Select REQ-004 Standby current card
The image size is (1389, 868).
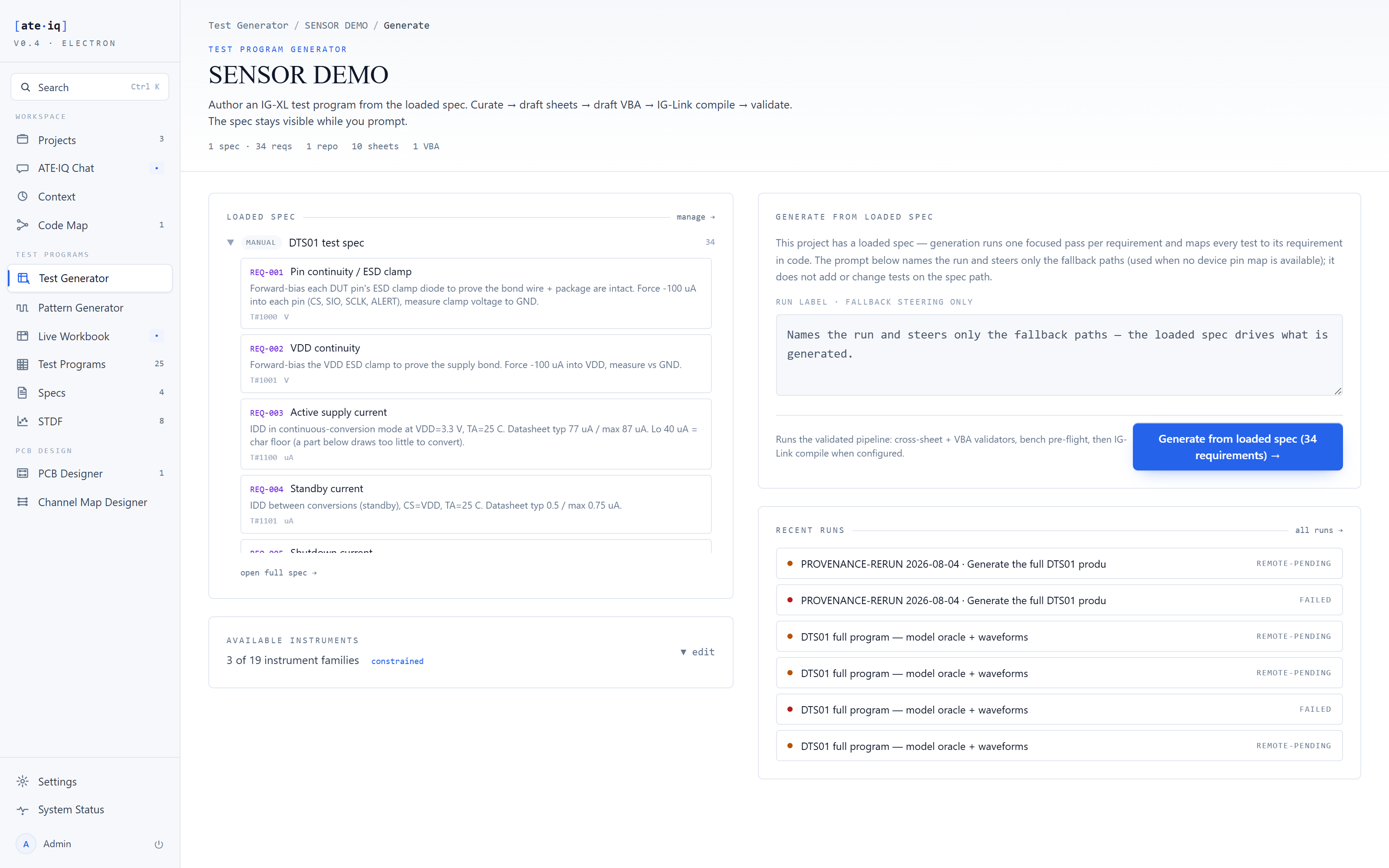[x=476, y=504]
